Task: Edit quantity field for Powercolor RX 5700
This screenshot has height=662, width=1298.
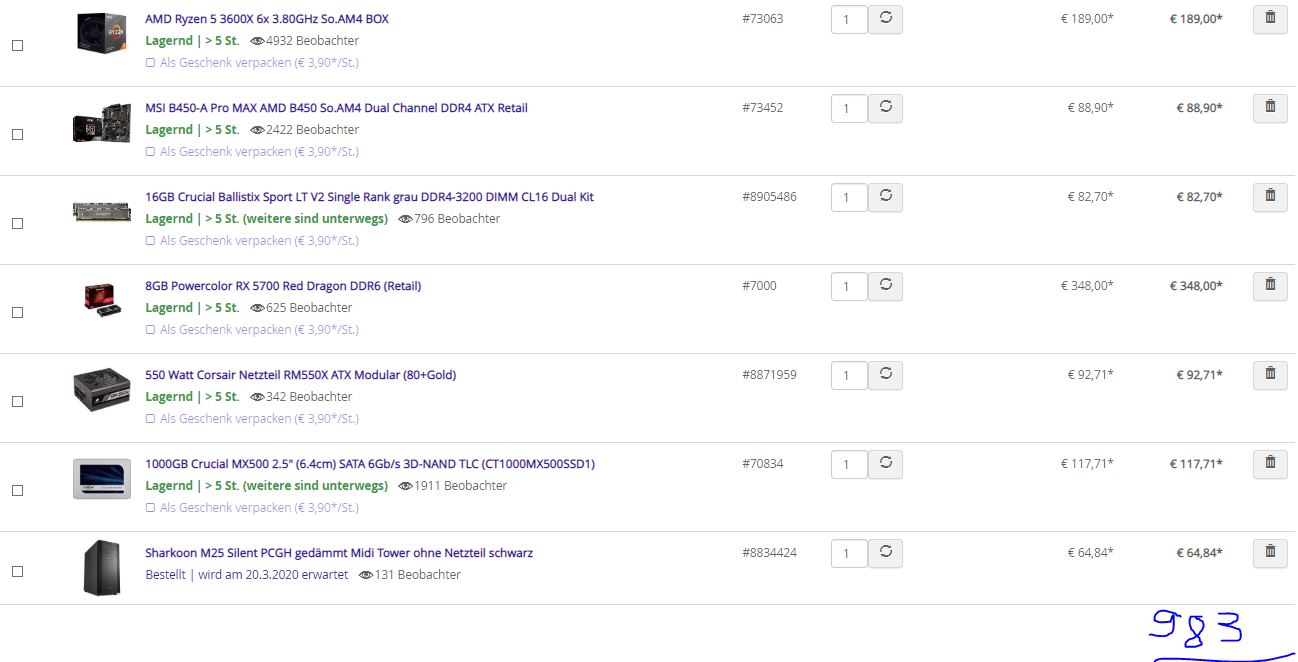Action: [849, 287]
